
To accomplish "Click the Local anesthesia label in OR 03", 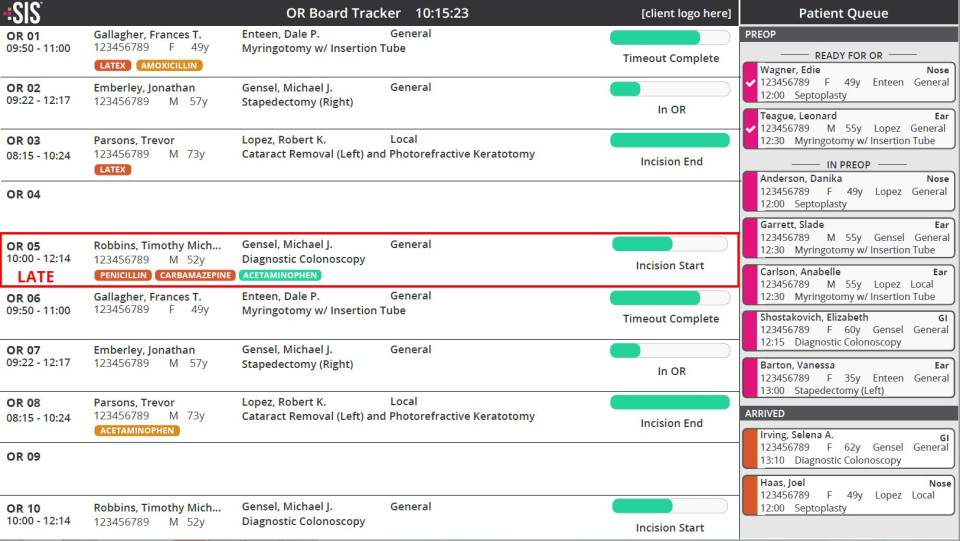I will point(403,140).
